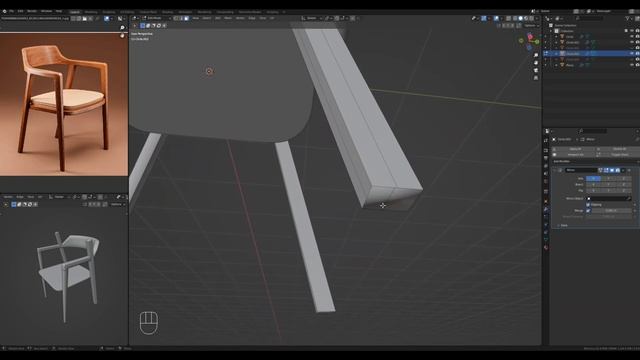This screenshot has width=640, height=360.
Task: Toggle Mirror Axis Y button
Action: coord(609,178)
